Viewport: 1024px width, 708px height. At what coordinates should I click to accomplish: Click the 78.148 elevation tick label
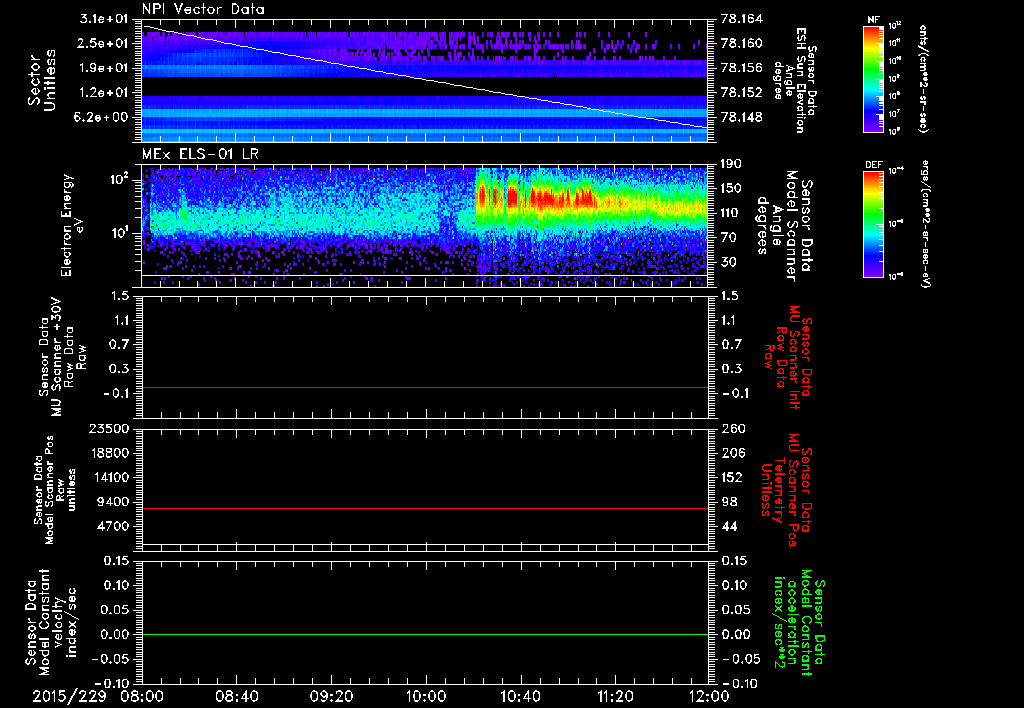[741, 118]
